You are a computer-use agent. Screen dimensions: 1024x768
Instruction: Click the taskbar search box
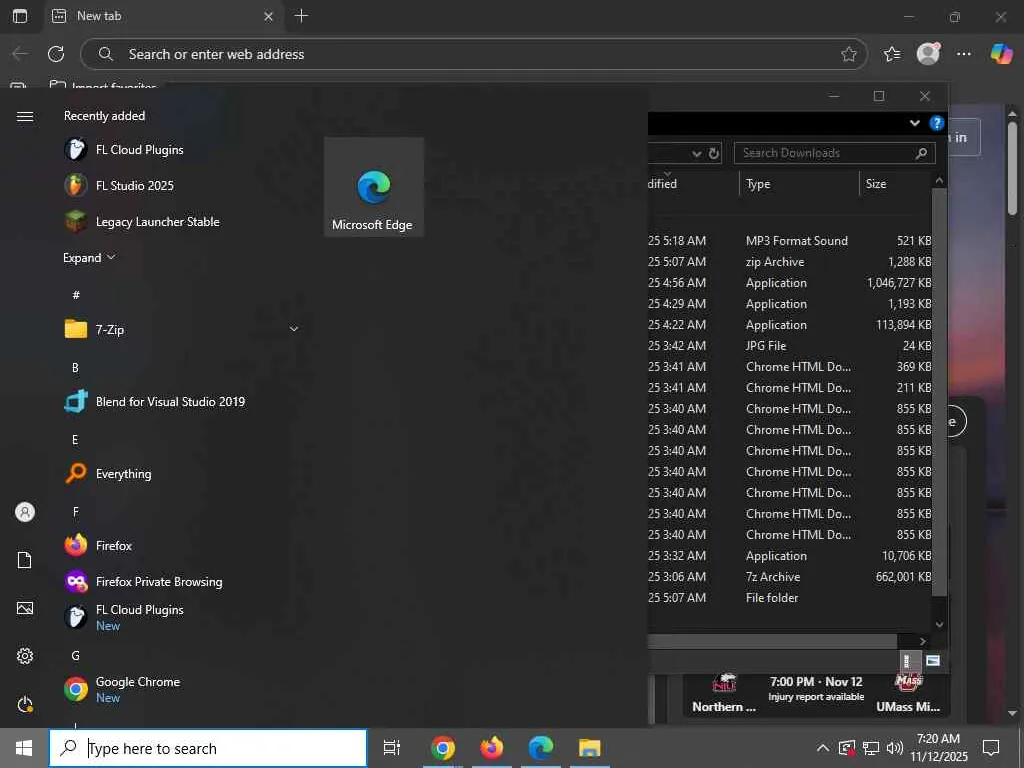click(208, 748)
